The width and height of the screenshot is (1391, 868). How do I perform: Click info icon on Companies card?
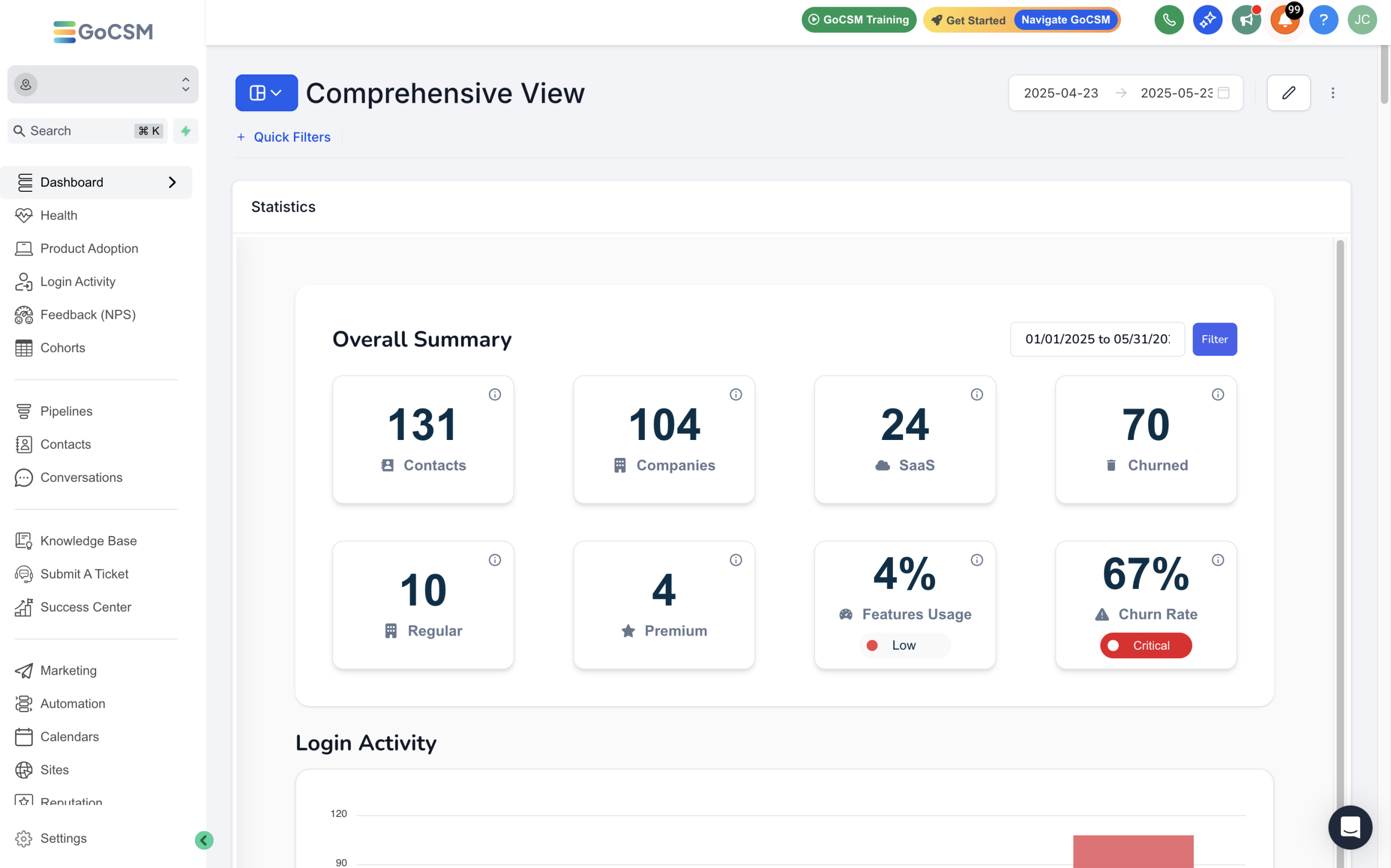tap(735, 394)
